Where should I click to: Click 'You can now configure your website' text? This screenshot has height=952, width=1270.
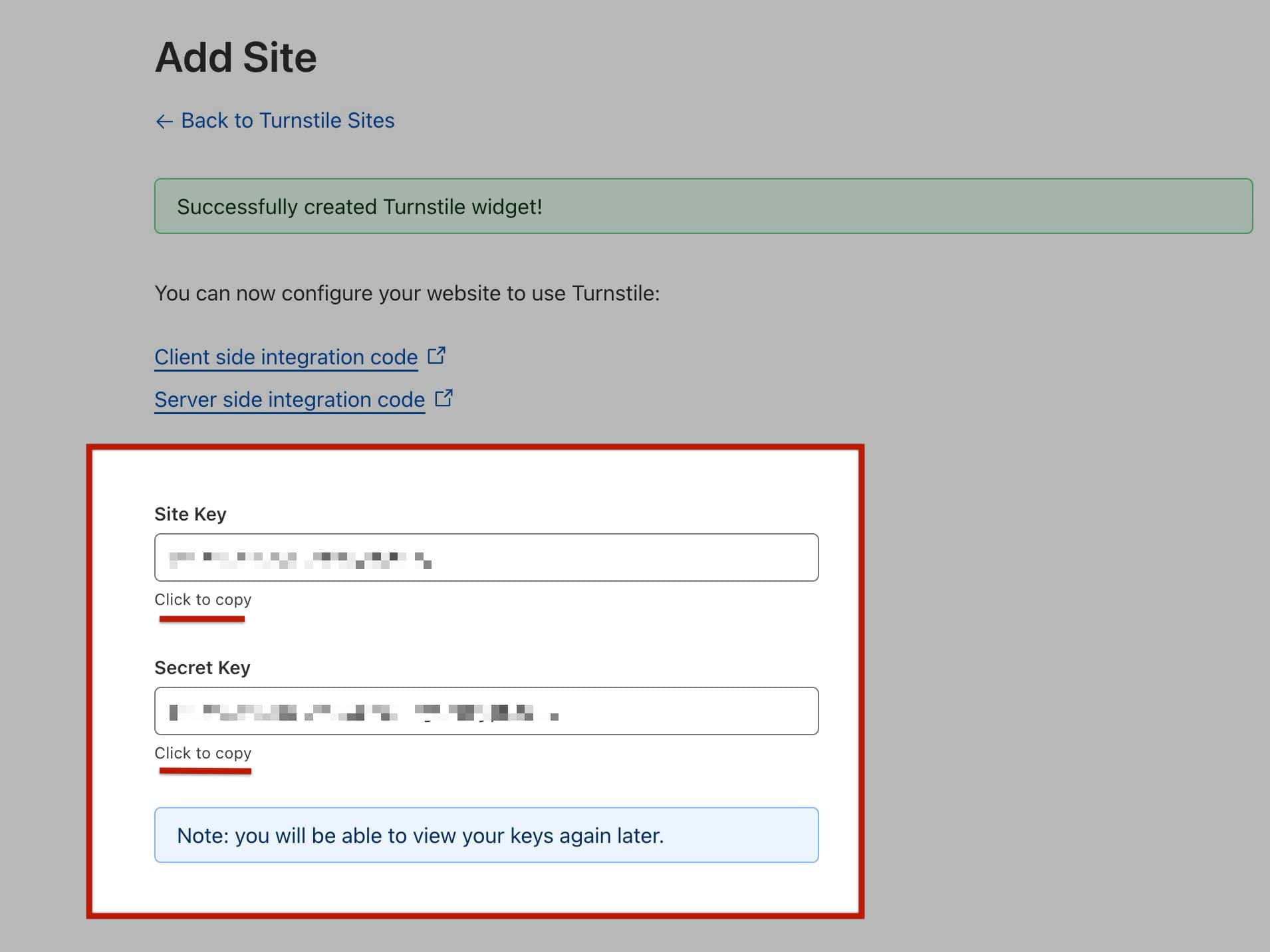tap(407, 293)
